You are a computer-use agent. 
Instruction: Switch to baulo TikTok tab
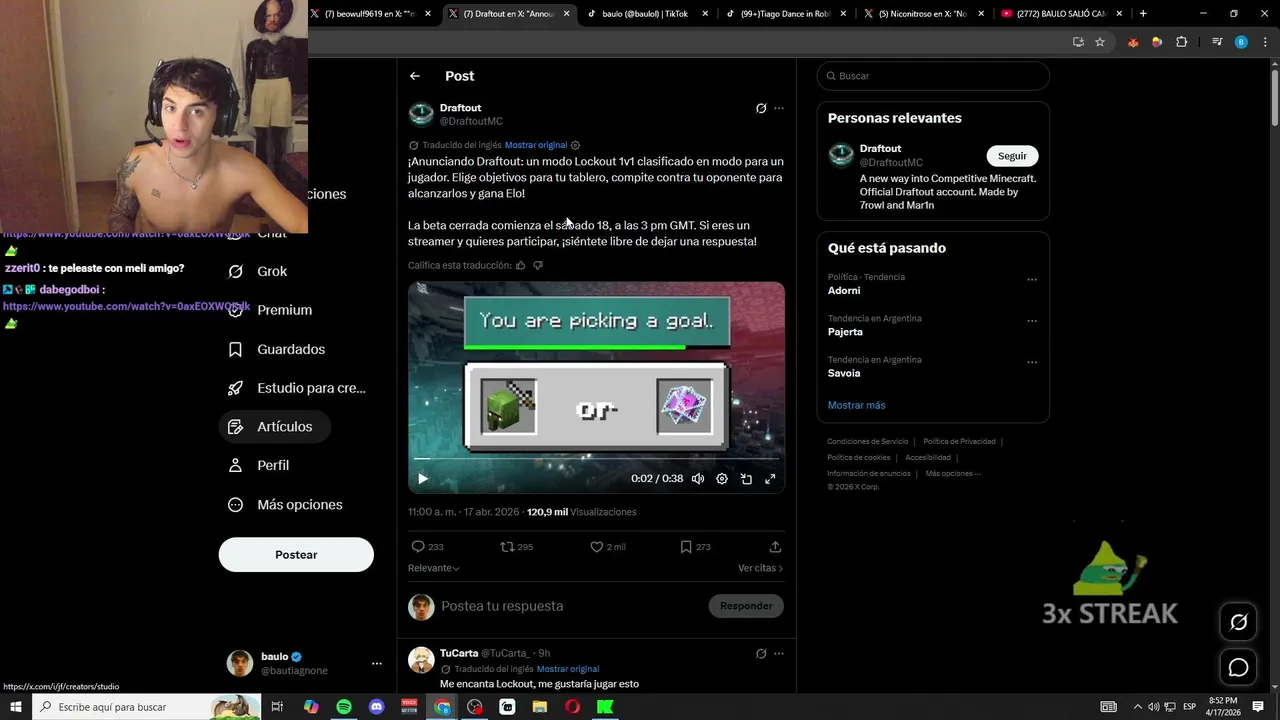click(x=648, y=14)
